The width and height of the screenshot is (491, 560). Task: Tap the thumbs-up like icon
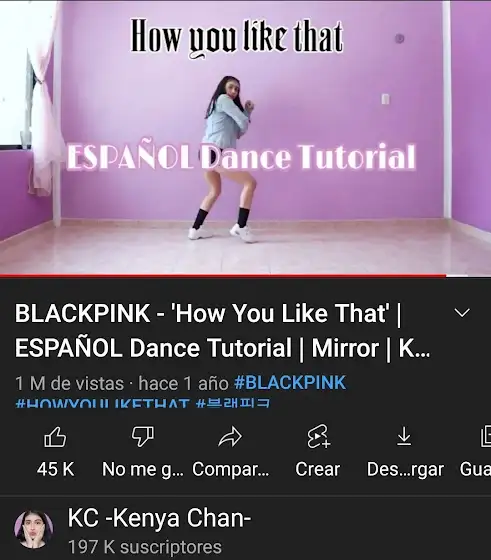[x=55, y=436]
